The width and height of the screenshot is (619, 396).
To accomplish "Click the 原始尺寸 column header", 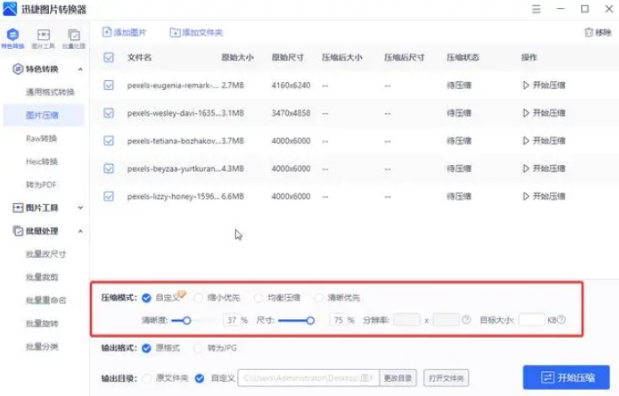I will [287, 58].
